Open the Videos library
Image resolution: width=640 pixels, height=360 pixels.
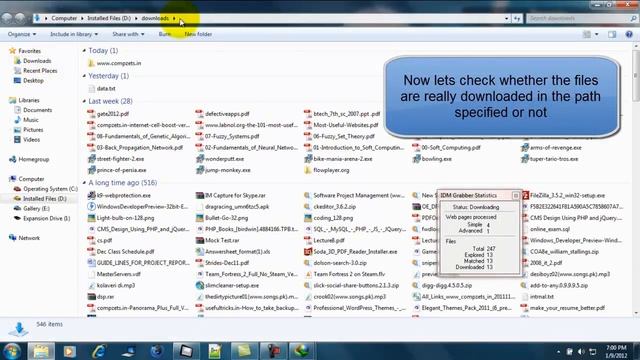27,139
